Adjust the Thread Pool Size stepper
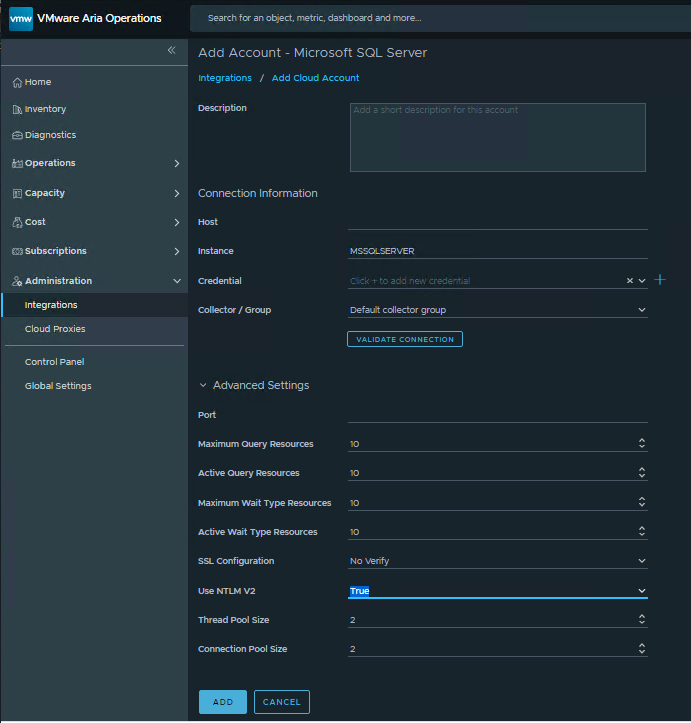The width and height of the screenshot is (691, 723). (642, 619)
